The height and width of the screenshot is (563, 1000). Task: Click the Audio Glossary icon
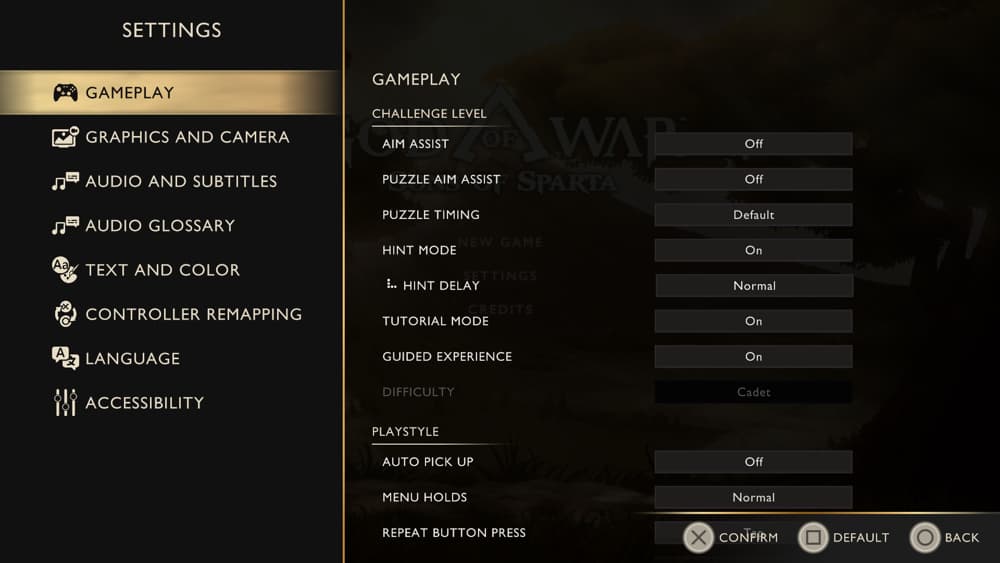click(65, 226)
